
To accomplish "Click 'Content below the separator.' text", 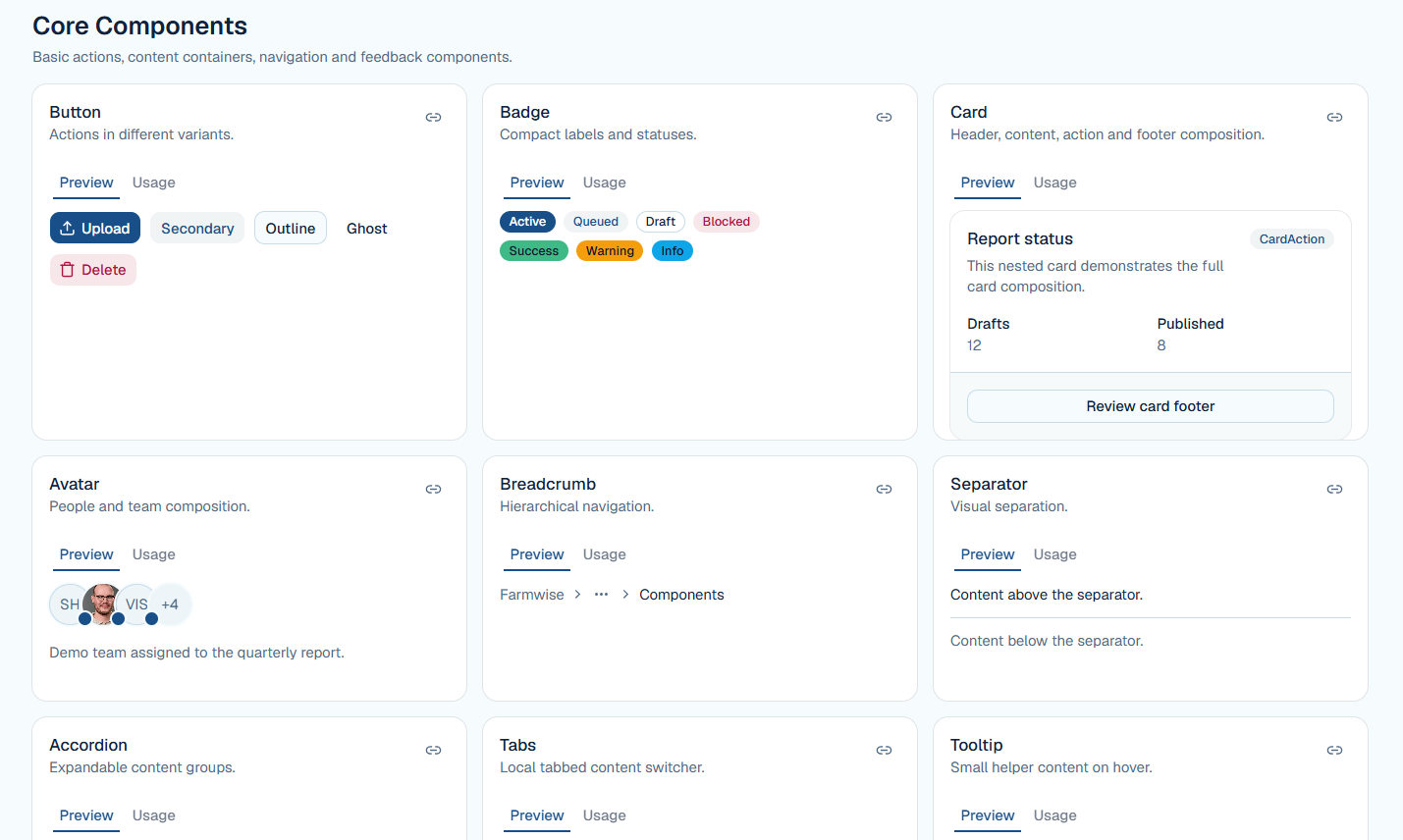I will pyautogui.click(x=1047, y=641).
